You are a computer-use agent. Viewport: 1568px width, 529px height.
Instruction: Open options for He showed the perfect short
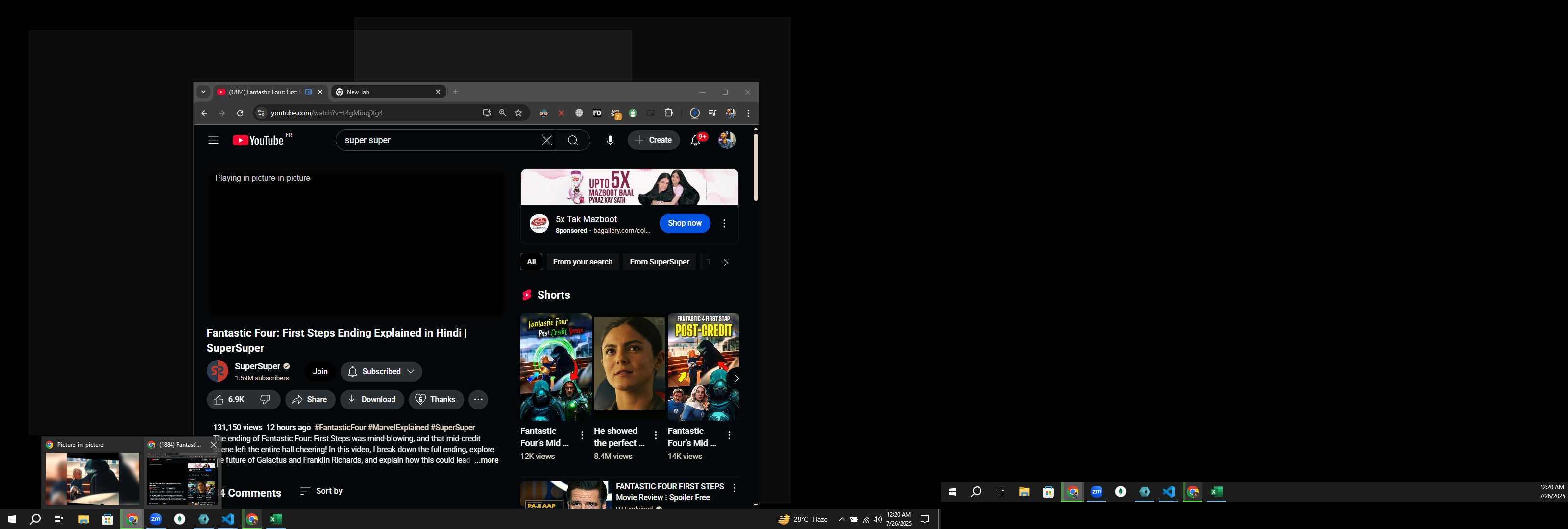tap(656, 435)
